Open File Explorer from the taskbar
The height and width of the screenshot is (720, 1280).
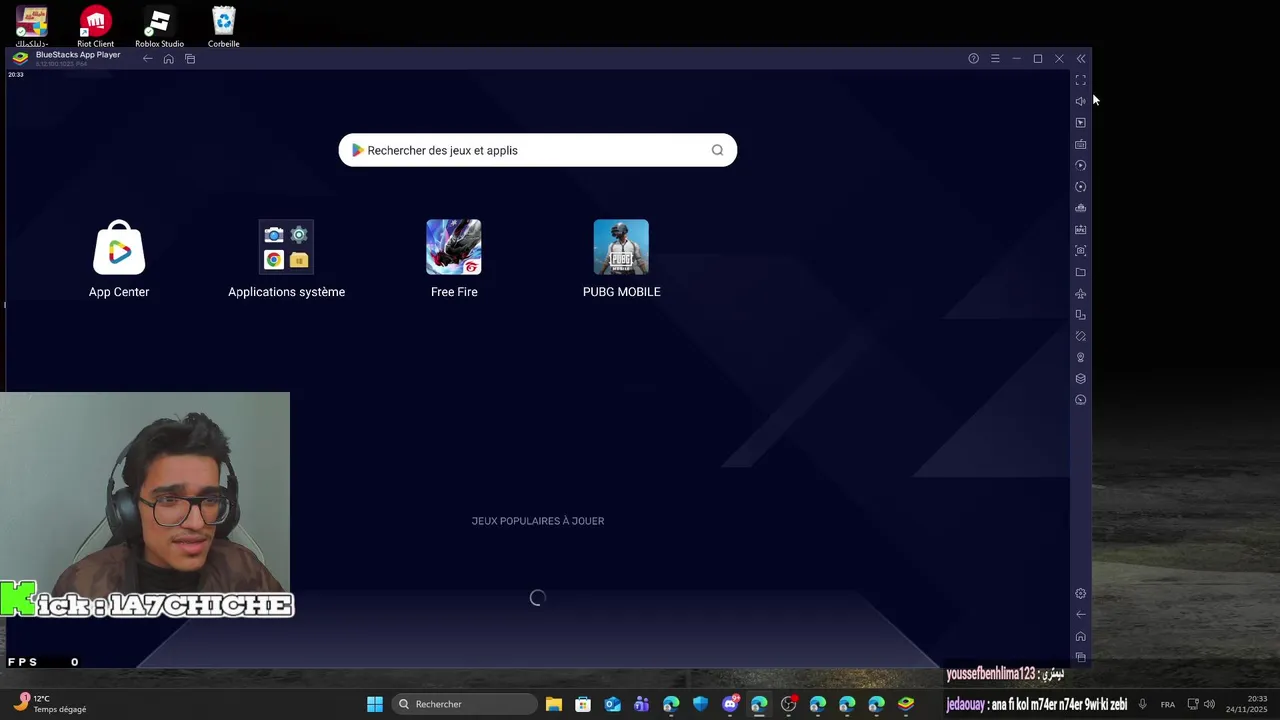554,704
